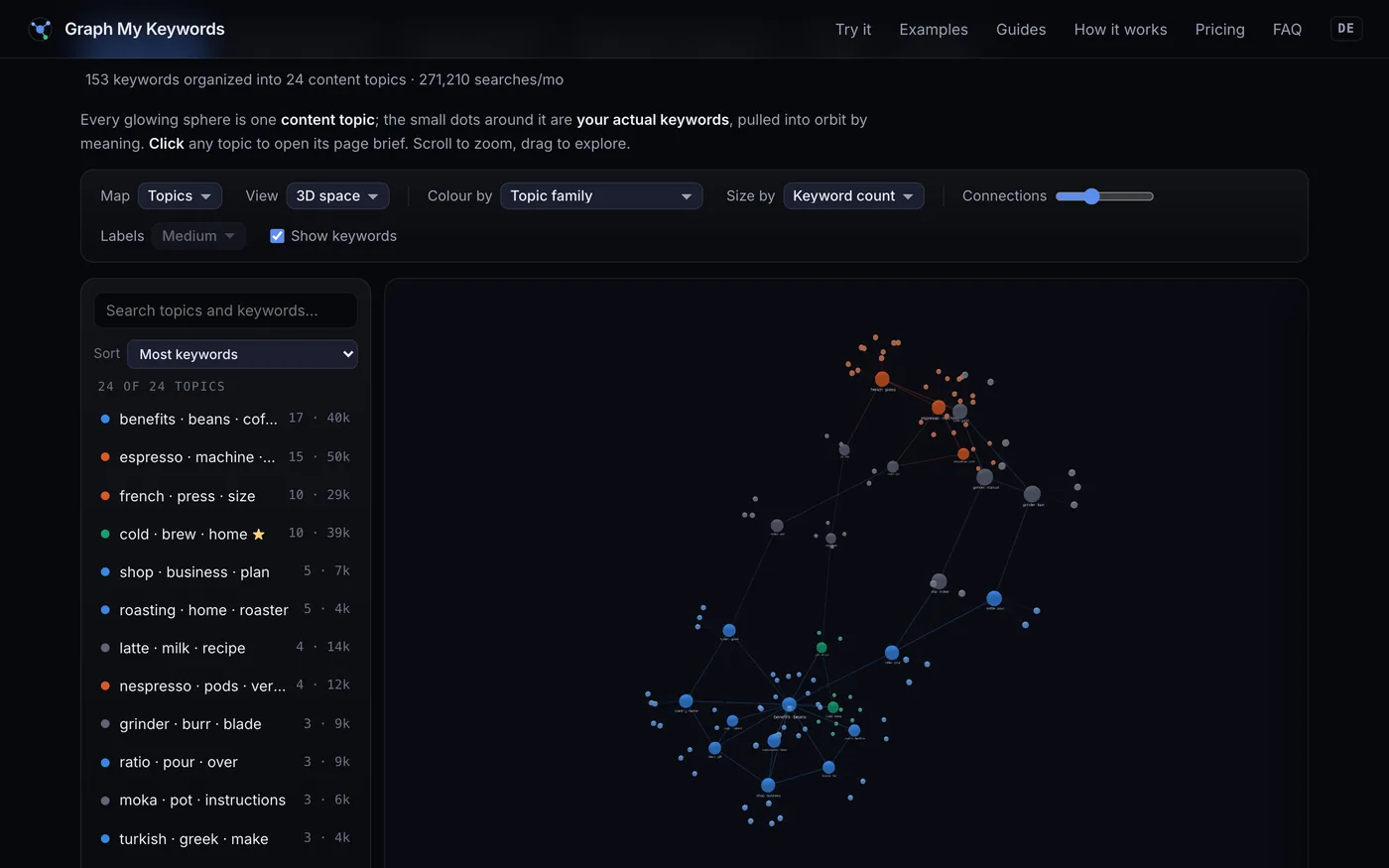This screenshot has height=868, width=1389.
Task: Open the Examples nav item
Action: 934,30
